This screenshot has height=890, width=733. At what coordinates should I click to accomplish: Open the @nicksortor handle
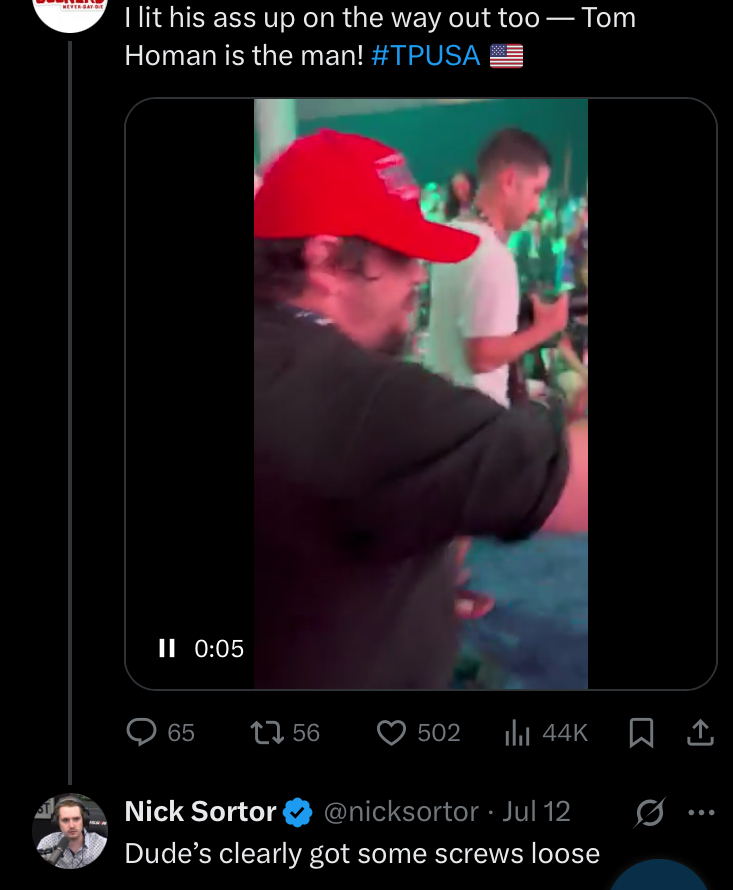pyautogui.click(x=401, y=812)
